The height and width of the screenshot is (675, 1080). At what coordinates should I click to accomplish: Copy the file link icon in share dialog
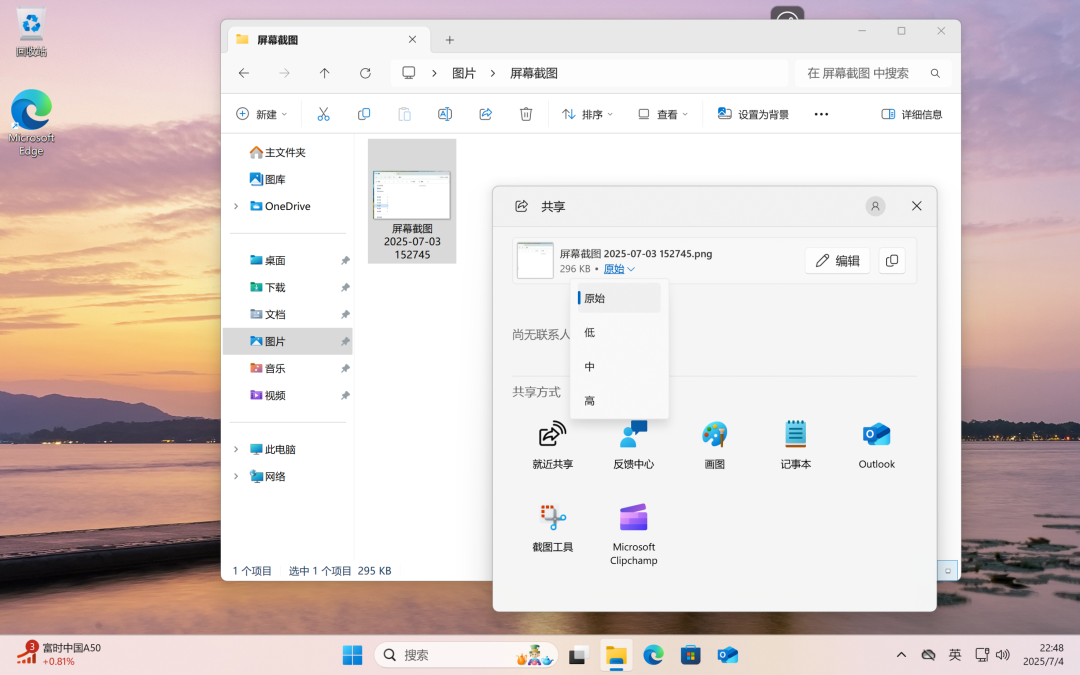pos(891,260)
